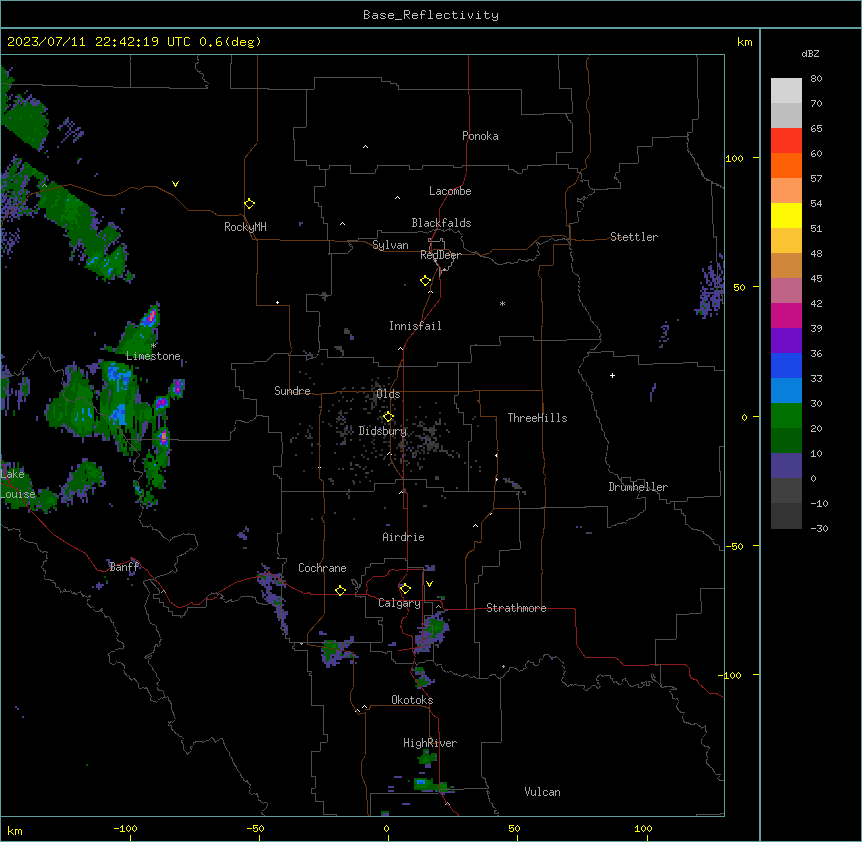This screenshot has width=862, height=842.
Task: Click the Lacombe city label
Action: coord(450,191)
